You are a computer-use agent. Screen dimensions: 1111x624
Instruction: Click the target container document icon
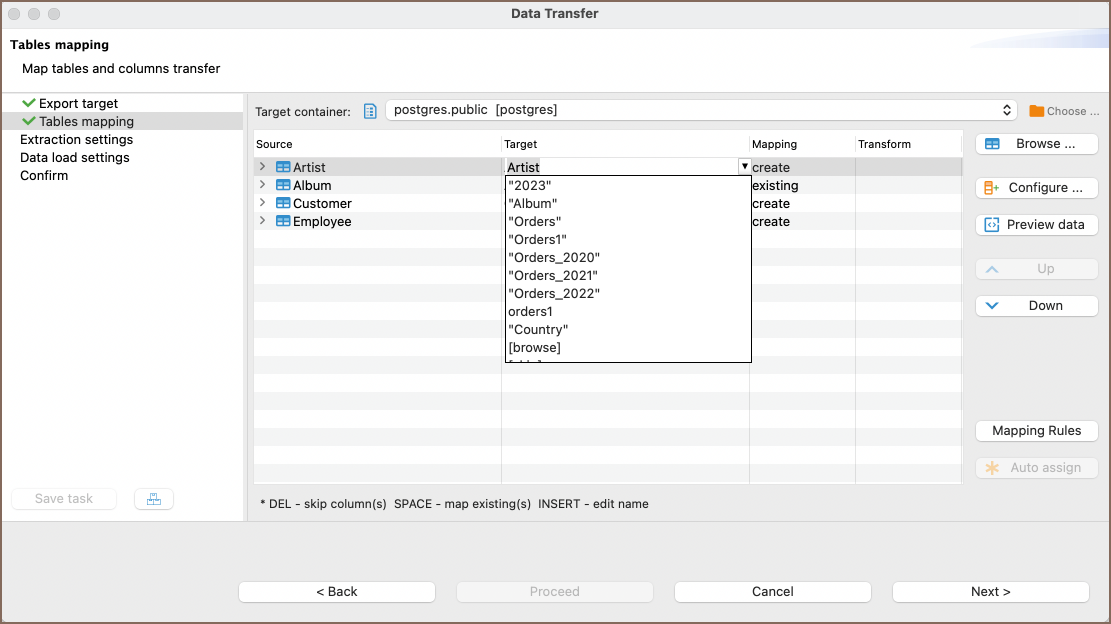370,111
